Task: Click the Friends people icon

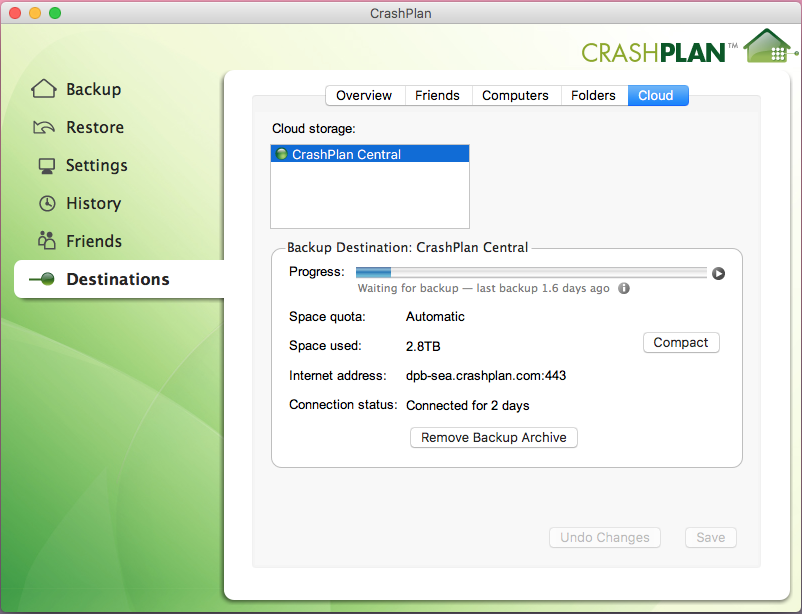Action: (46, 241)
